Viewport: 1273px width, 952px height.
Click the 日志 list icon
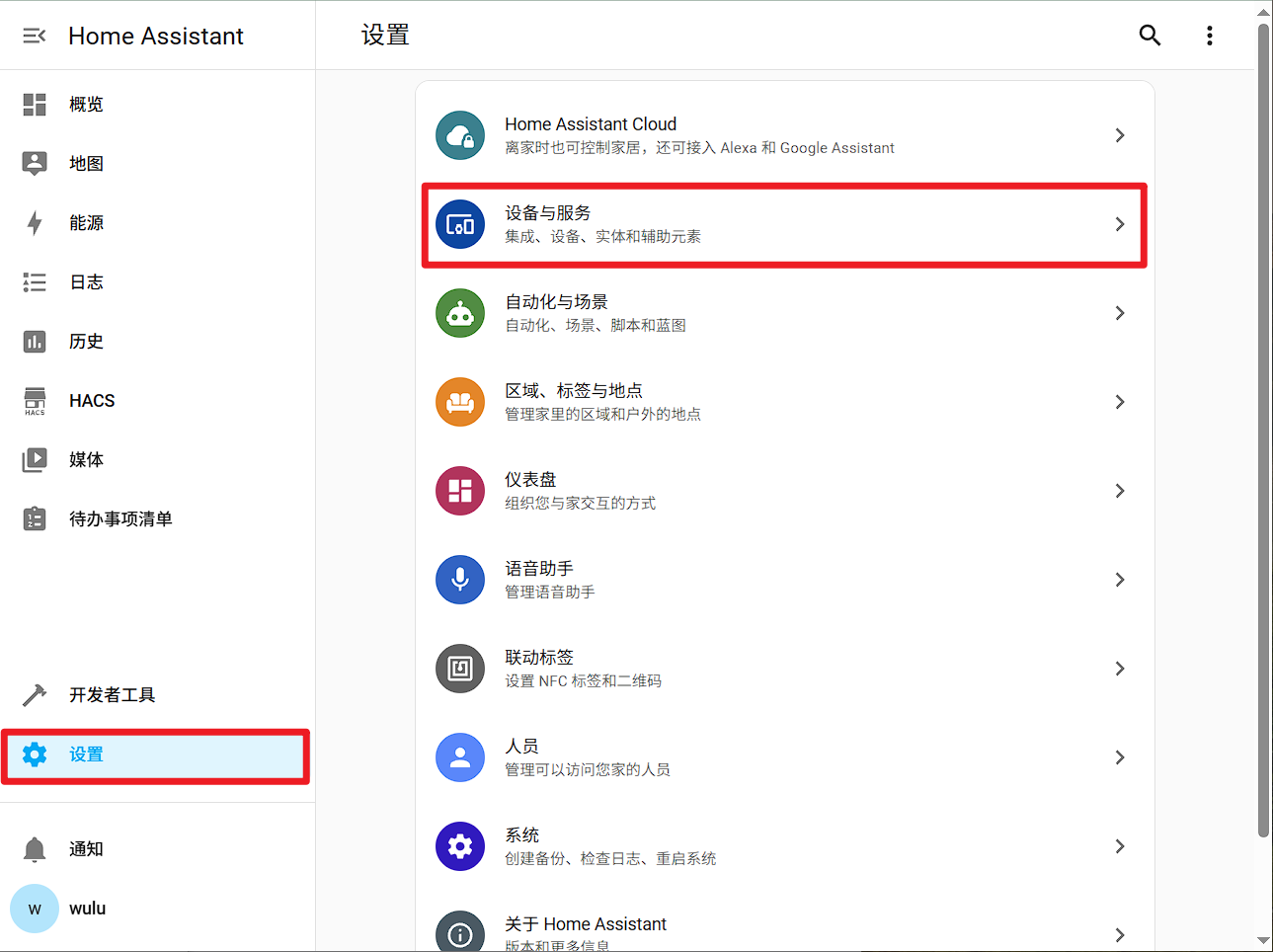tap(35, 282)
